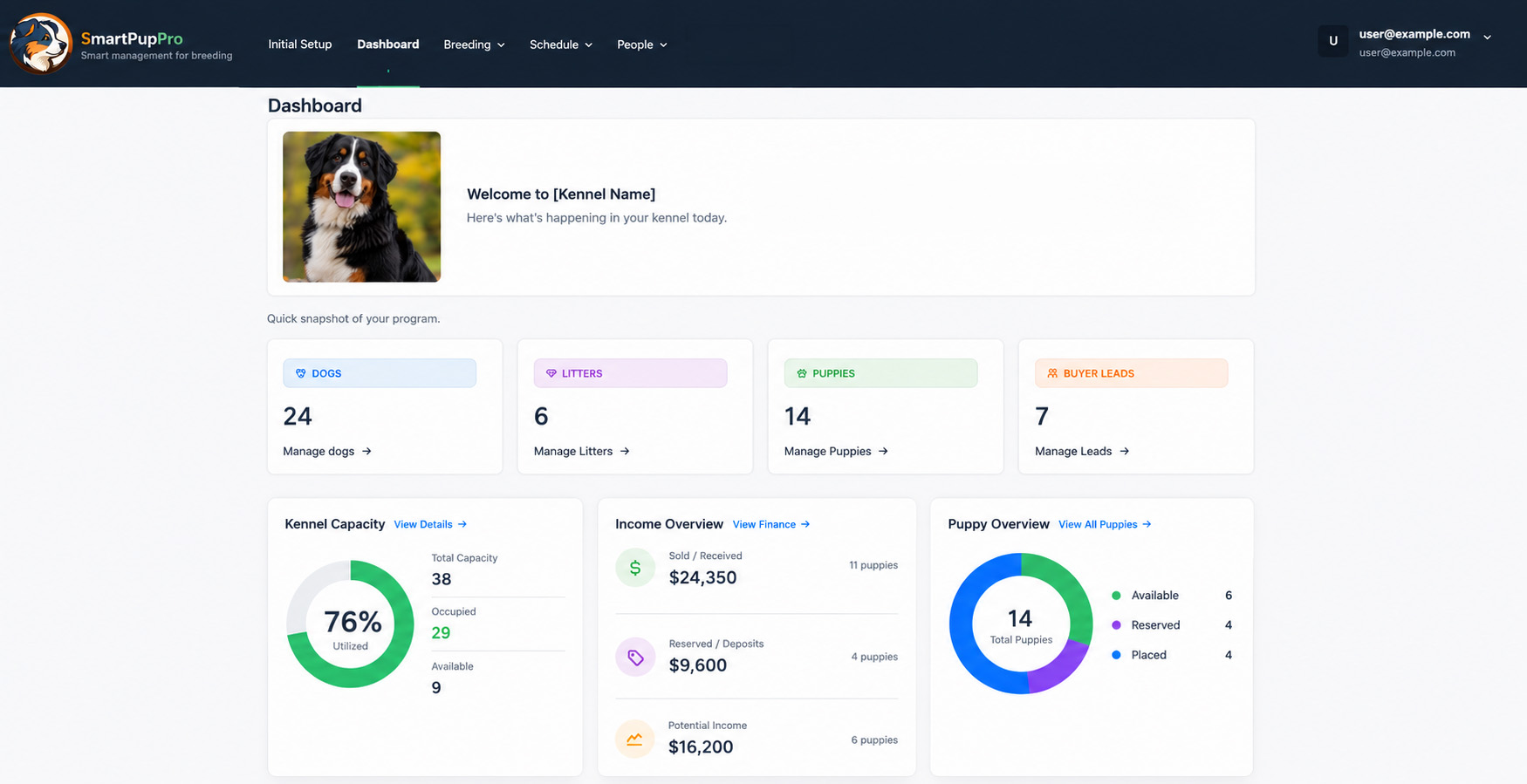The height and width of the screenshot is (784, 1527).
Task: Click the arrow next to Manage Leads
Action: [1125, 452]
